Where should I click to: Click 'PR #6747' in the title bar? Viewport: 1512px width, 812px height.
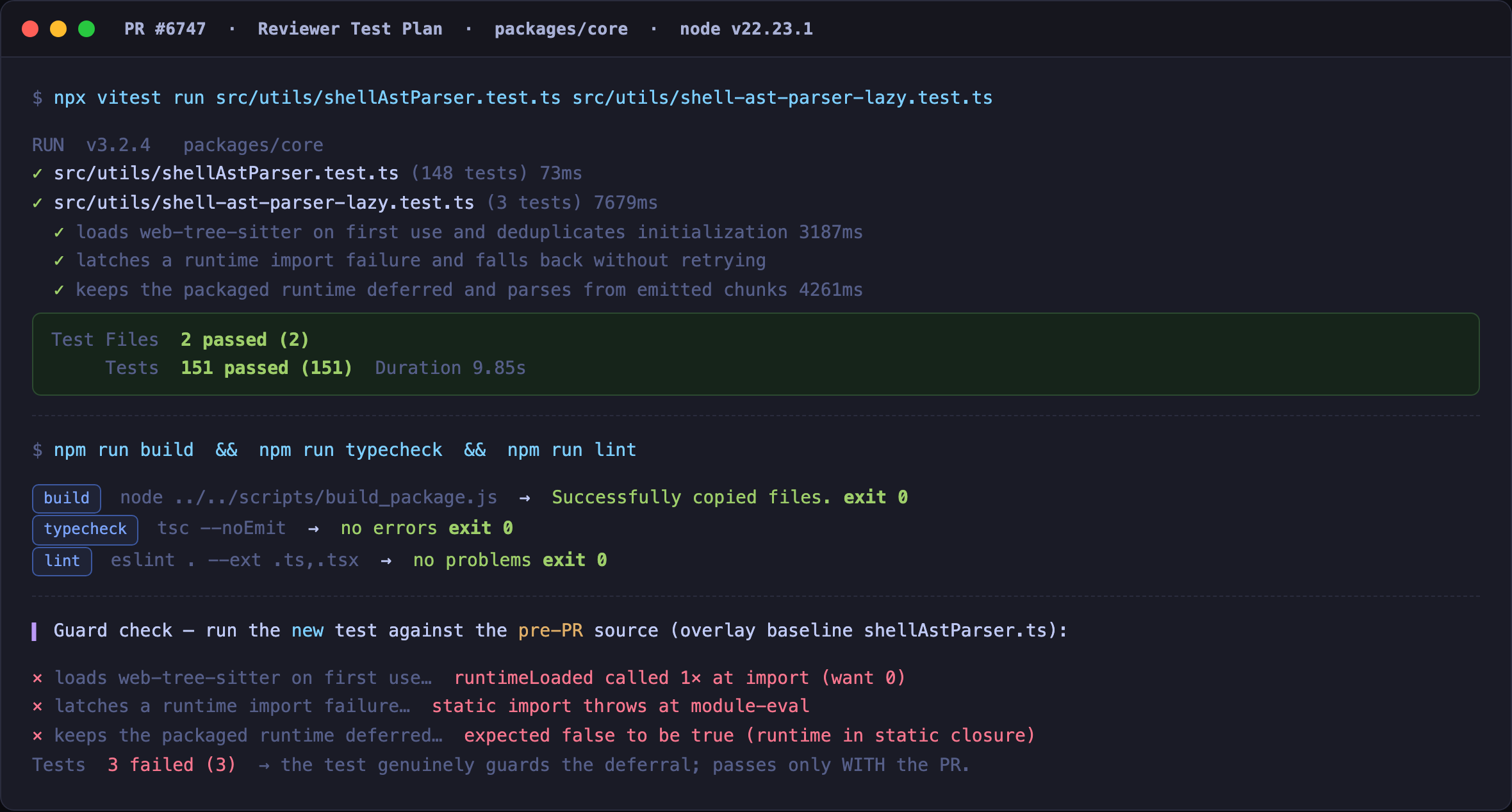click(165, 29)
